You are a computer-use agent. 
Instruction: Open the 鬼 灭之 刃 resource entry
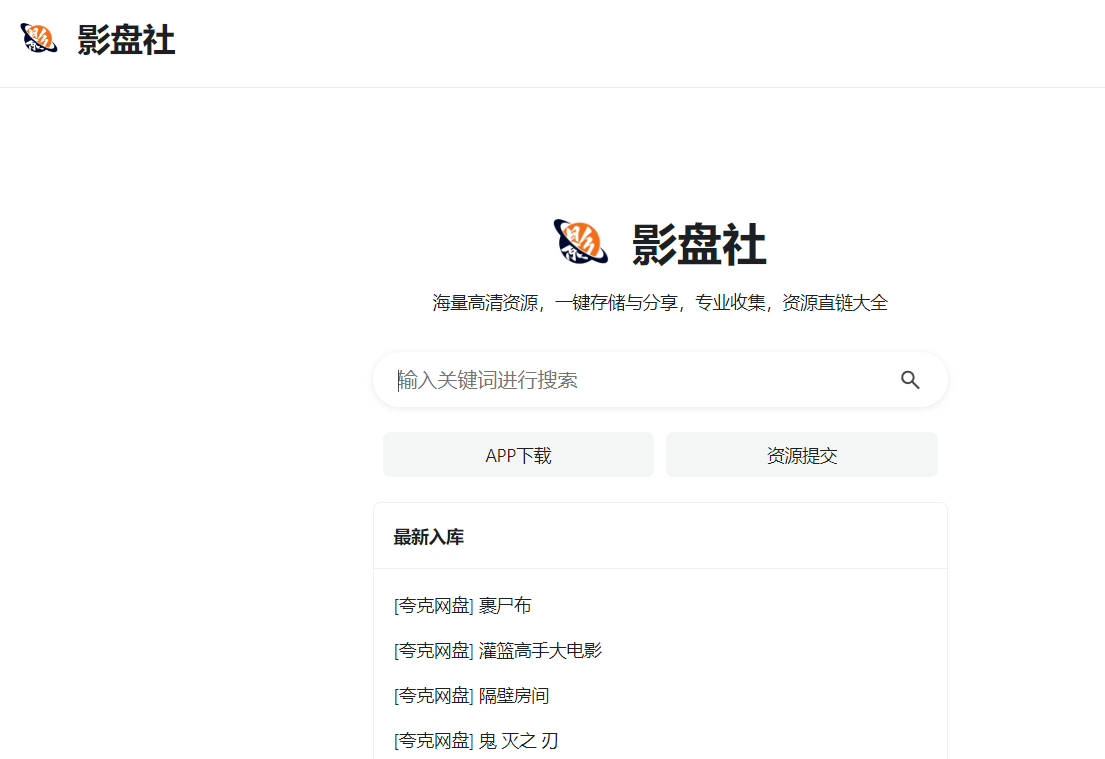pos(475,741)
